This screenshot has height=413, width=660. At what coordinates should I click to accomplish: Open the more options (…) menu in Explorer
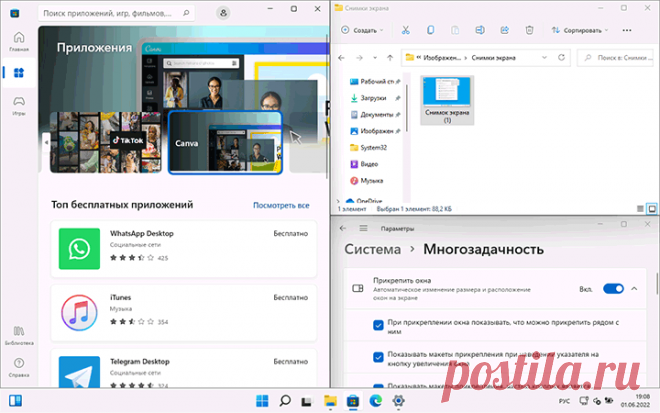[x=627, y=30]
